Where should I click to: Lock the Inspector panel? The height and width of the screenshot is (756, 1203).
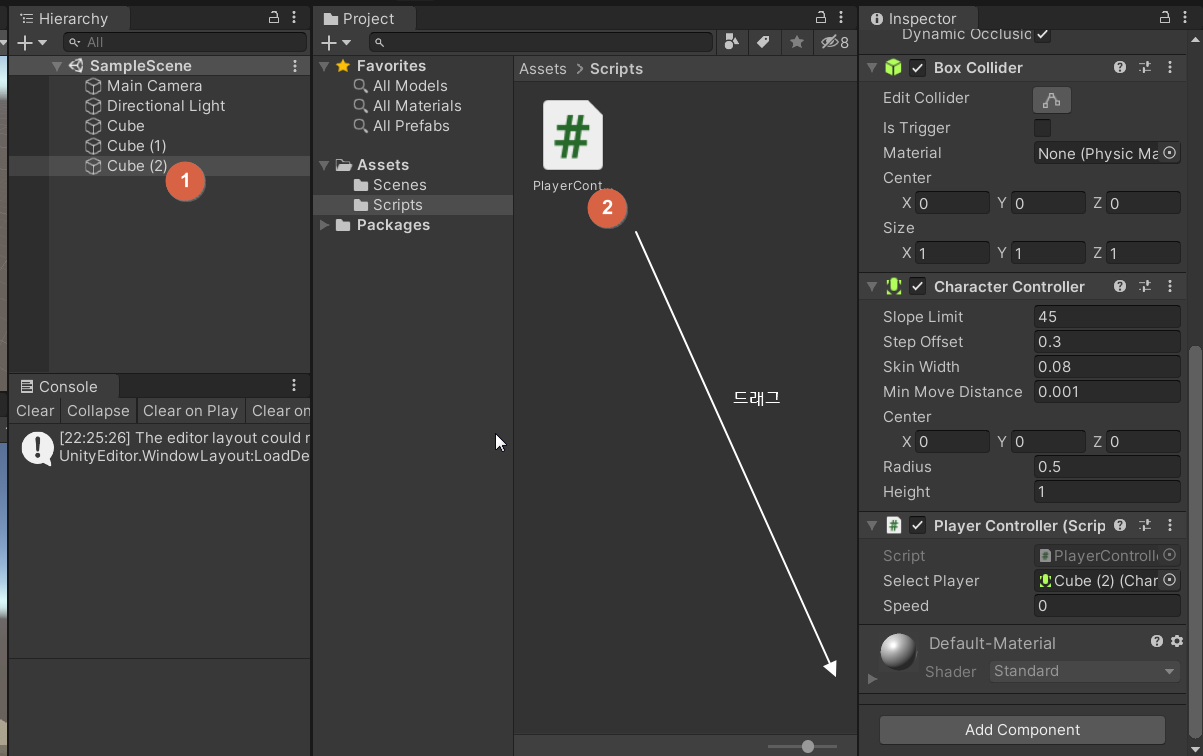1165,18
